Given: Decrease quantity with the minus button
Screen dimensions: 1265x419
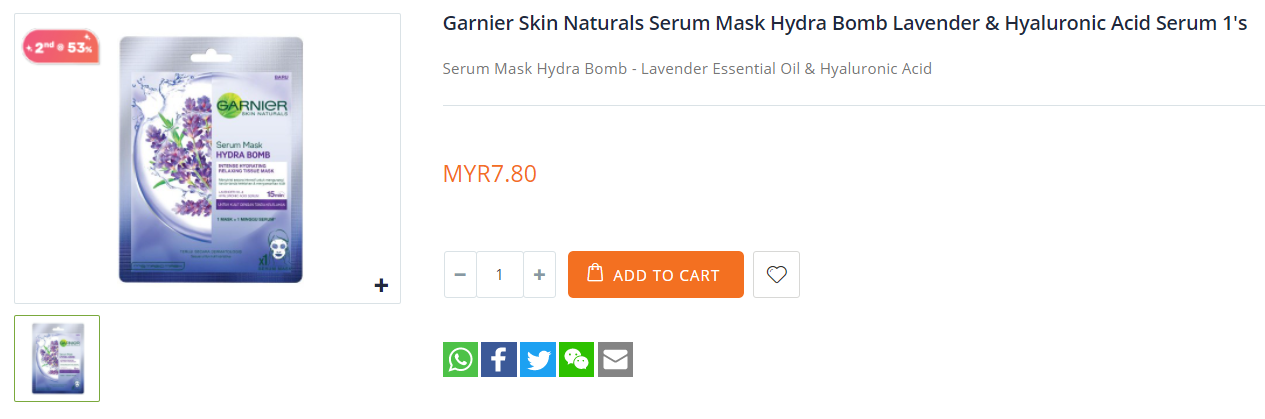Looking at the screenshot, I should pos(460,274).
